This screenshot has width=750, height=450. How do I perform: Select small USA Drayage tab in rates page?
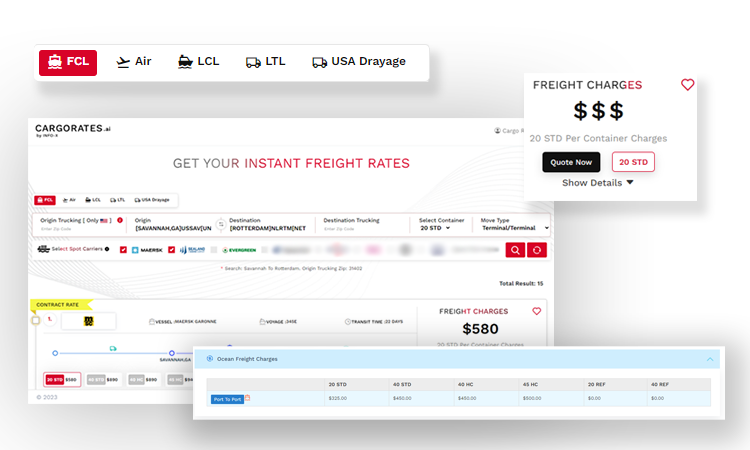click(152, 200)
